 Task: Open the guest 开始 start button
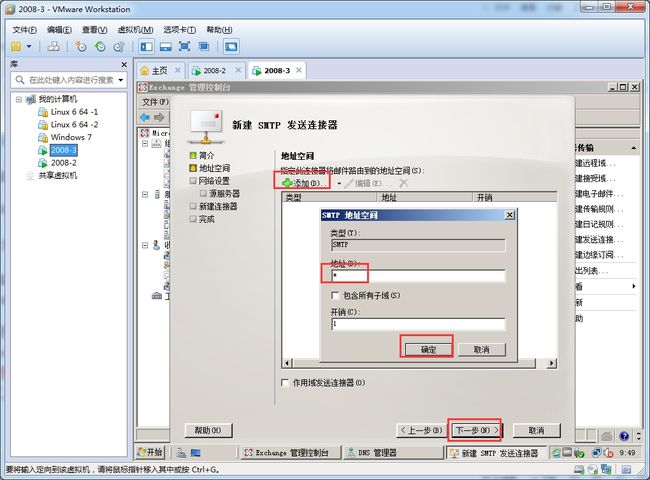(150, 452)
